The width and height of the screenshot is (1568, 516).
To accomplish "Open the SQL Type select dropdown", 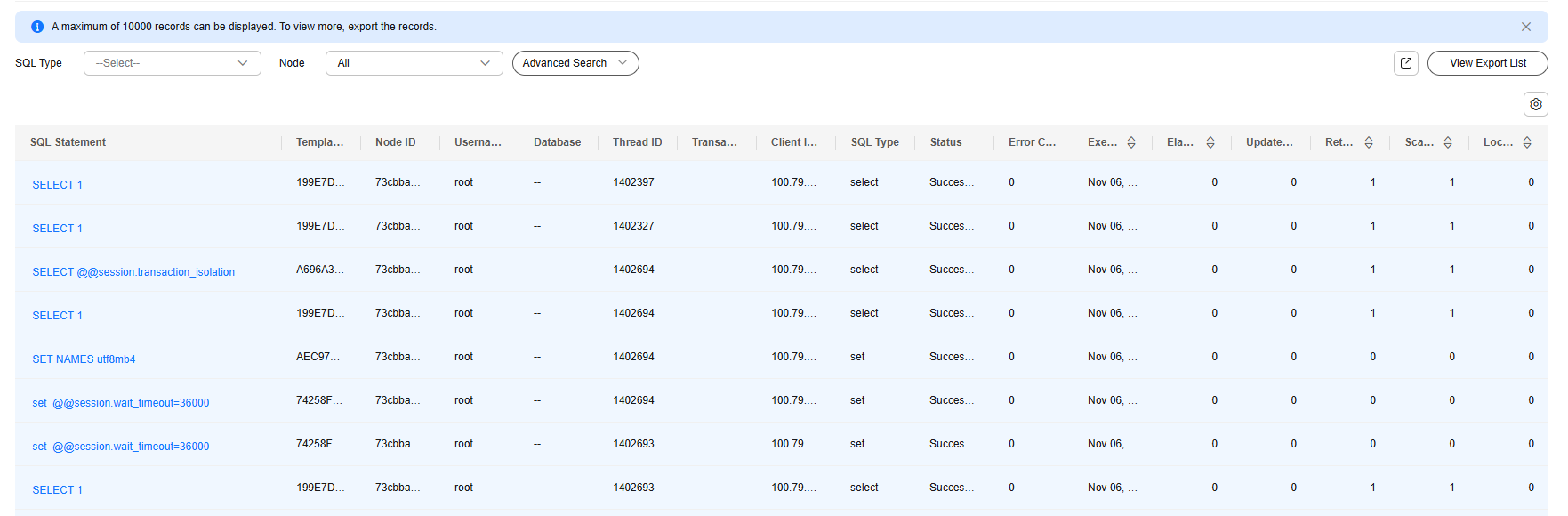I will click(172, 63).
